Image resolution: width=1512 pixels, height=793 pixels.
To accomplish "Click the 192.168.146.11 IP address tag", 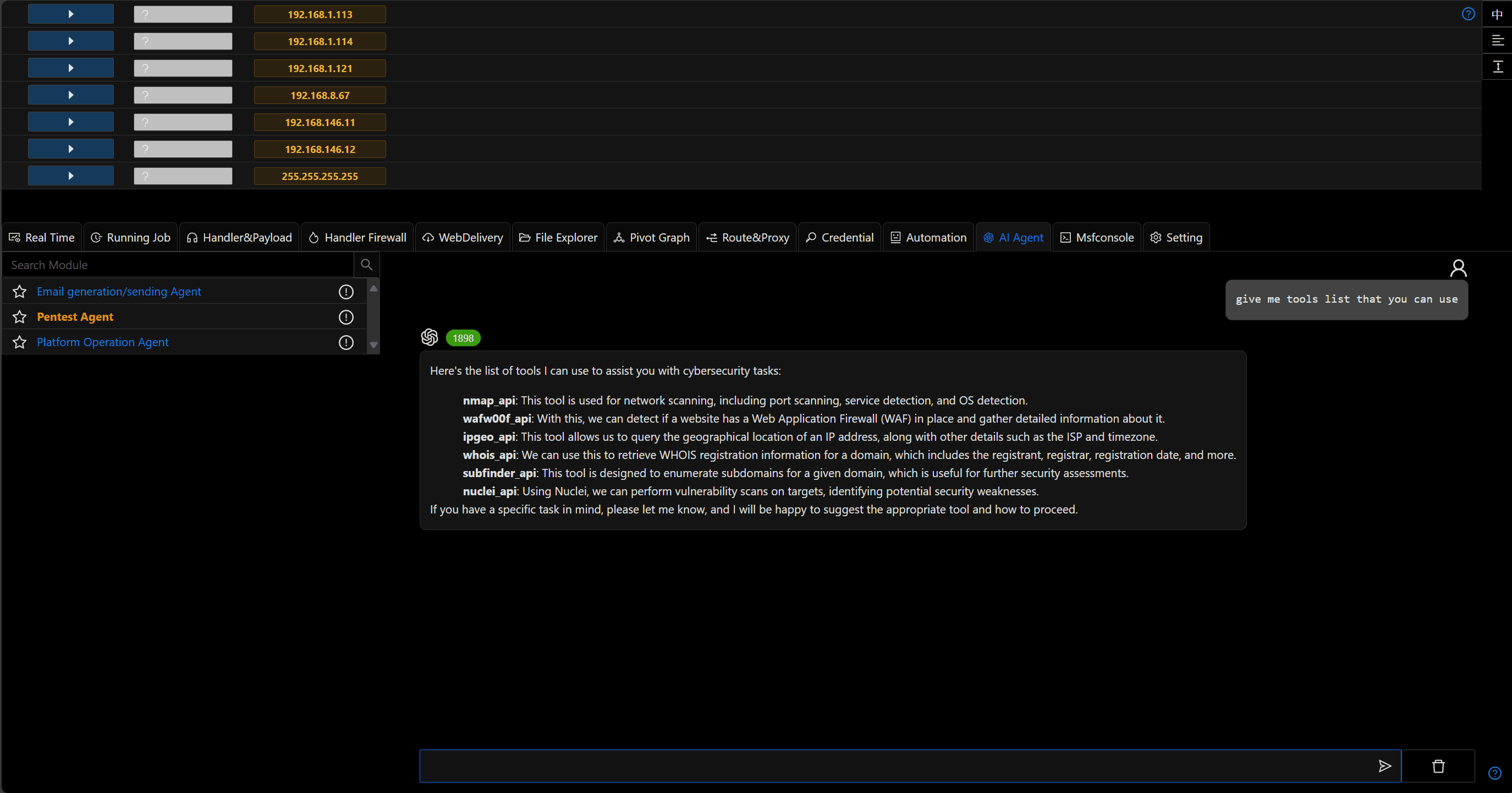I will pyautogui.click(x=320, y=122).
